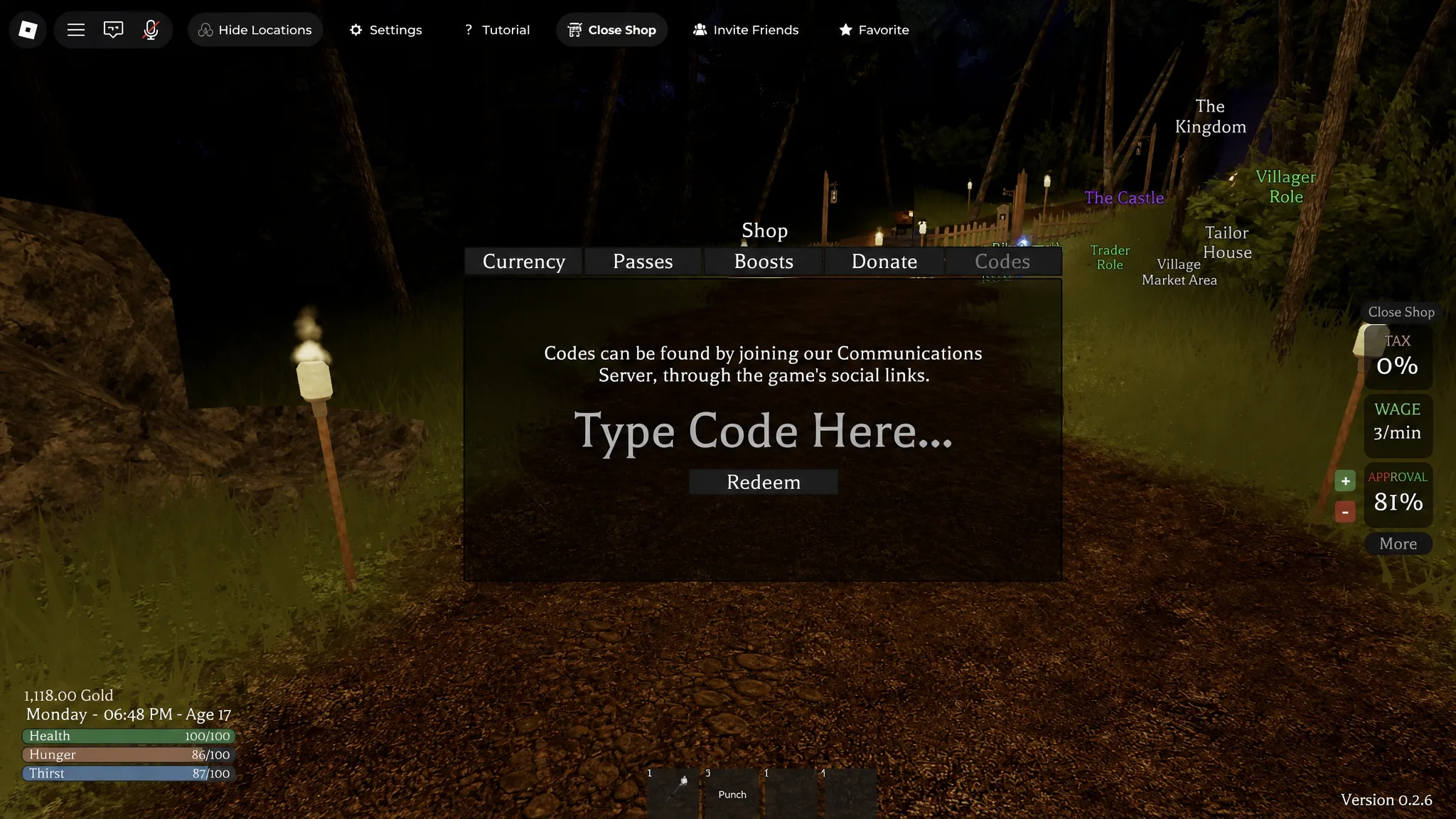Screen dimensions: 1456x819
Task: Click the Close Shop label above Tax
Action: pos(1401,312)
